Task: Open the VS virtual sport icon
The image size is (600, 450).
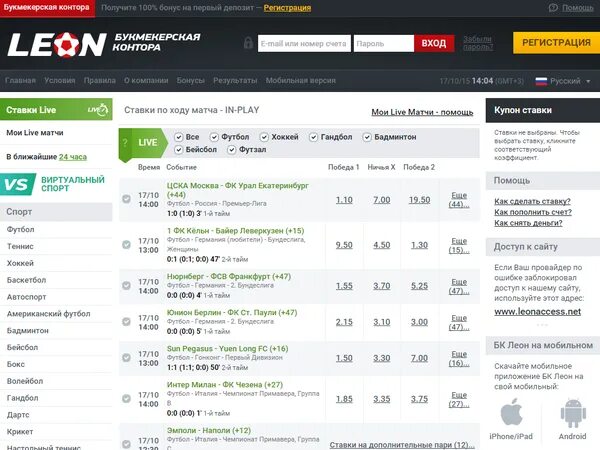Action: pyautogui.click(x=17, y=184)
